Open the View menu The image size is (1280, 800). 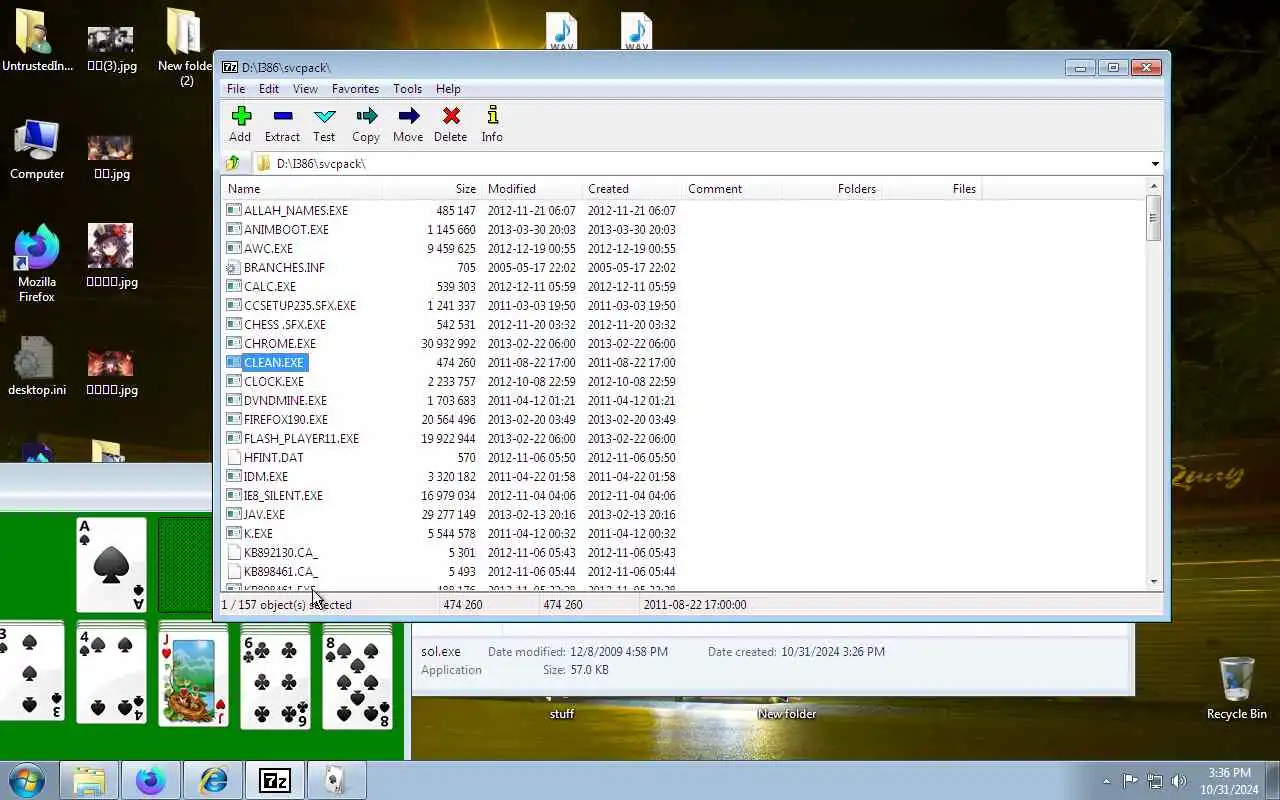click(305, 89)
